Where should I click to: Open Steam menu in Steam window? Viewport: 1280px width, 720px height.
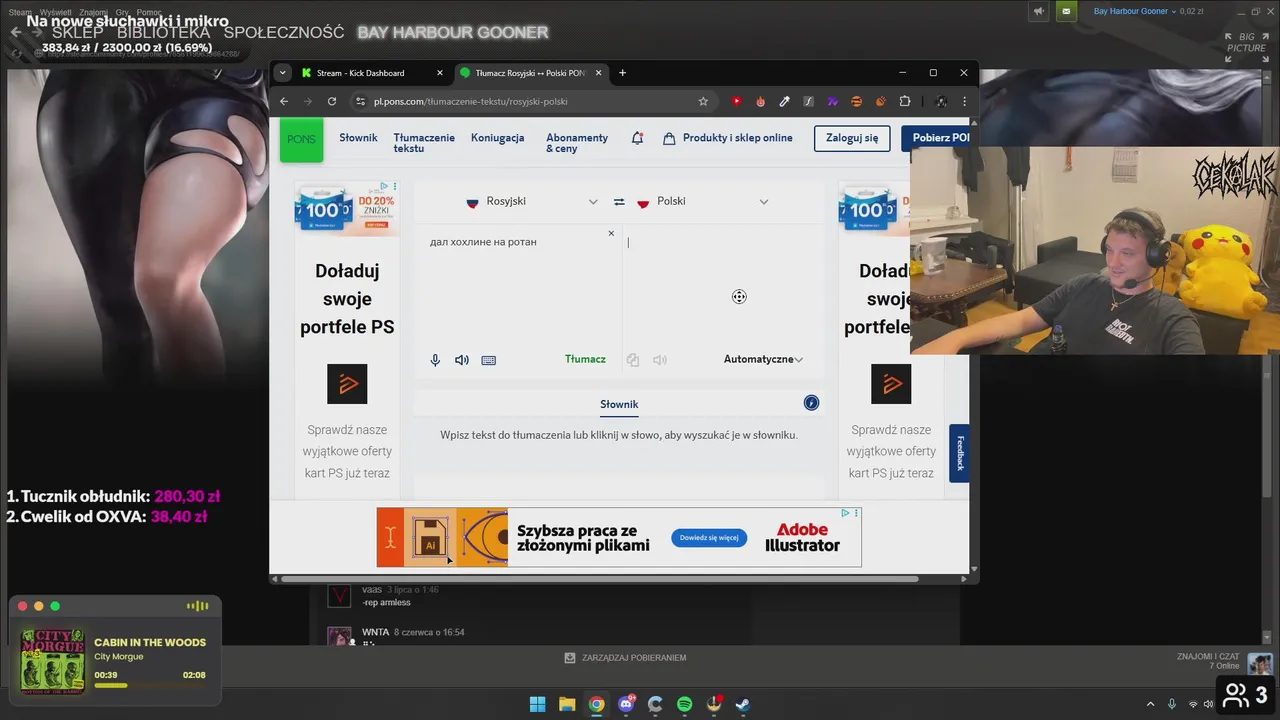(x=20, y=12)
